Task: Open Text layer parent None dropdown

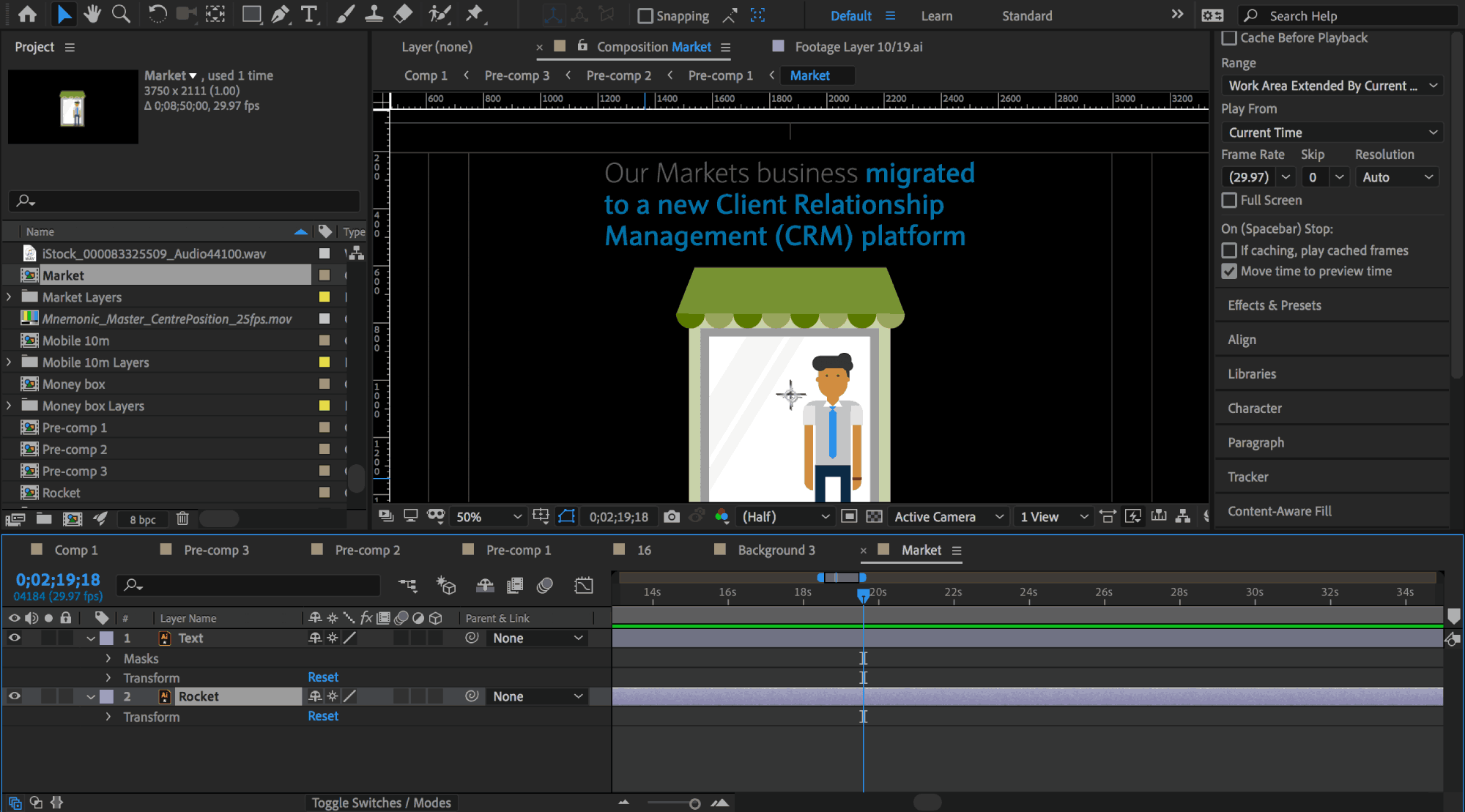Action: (x=538, y=638)
